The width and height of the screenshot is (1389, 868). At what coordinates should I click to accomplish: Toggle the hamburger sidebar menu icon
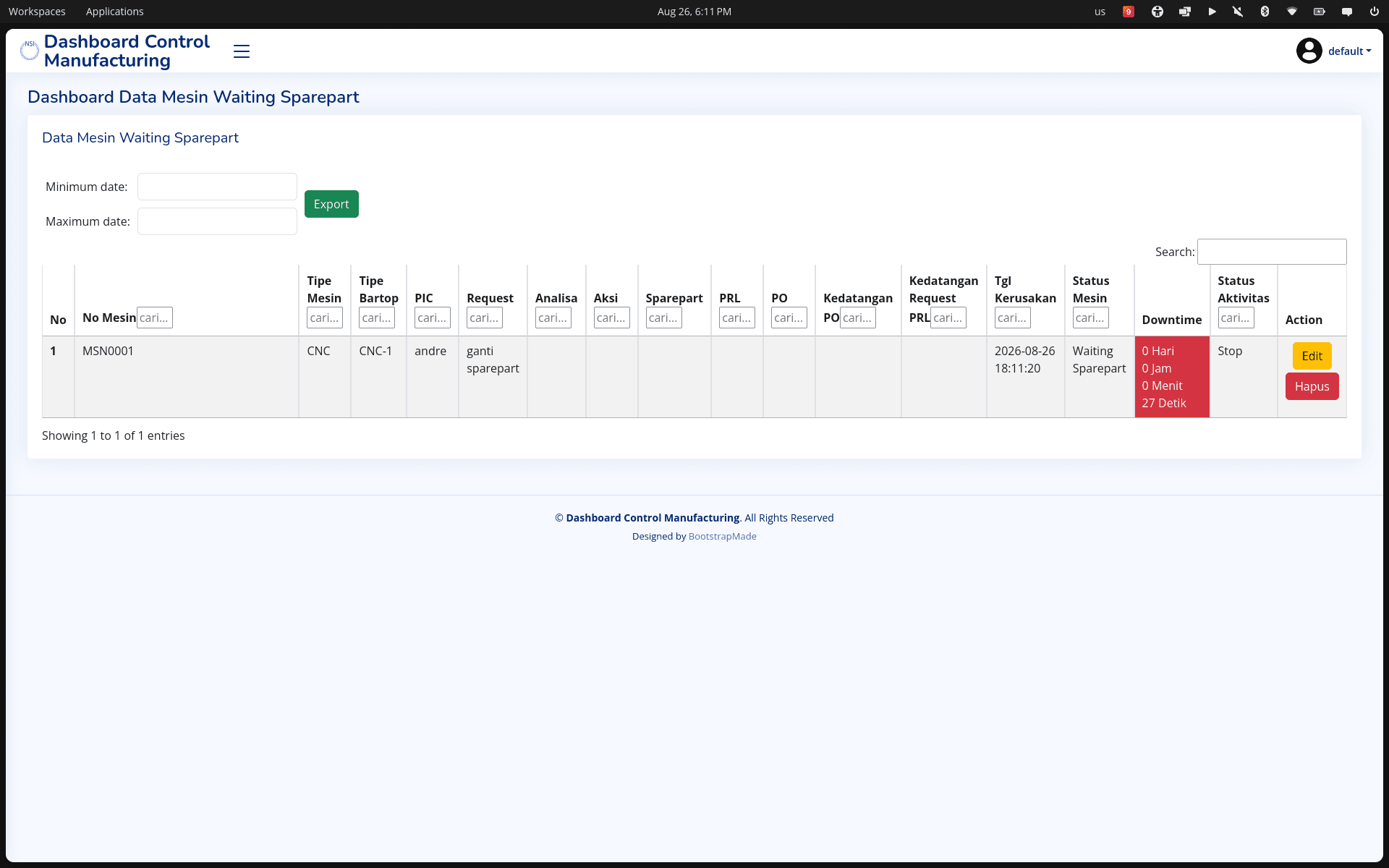pos(242,51)
